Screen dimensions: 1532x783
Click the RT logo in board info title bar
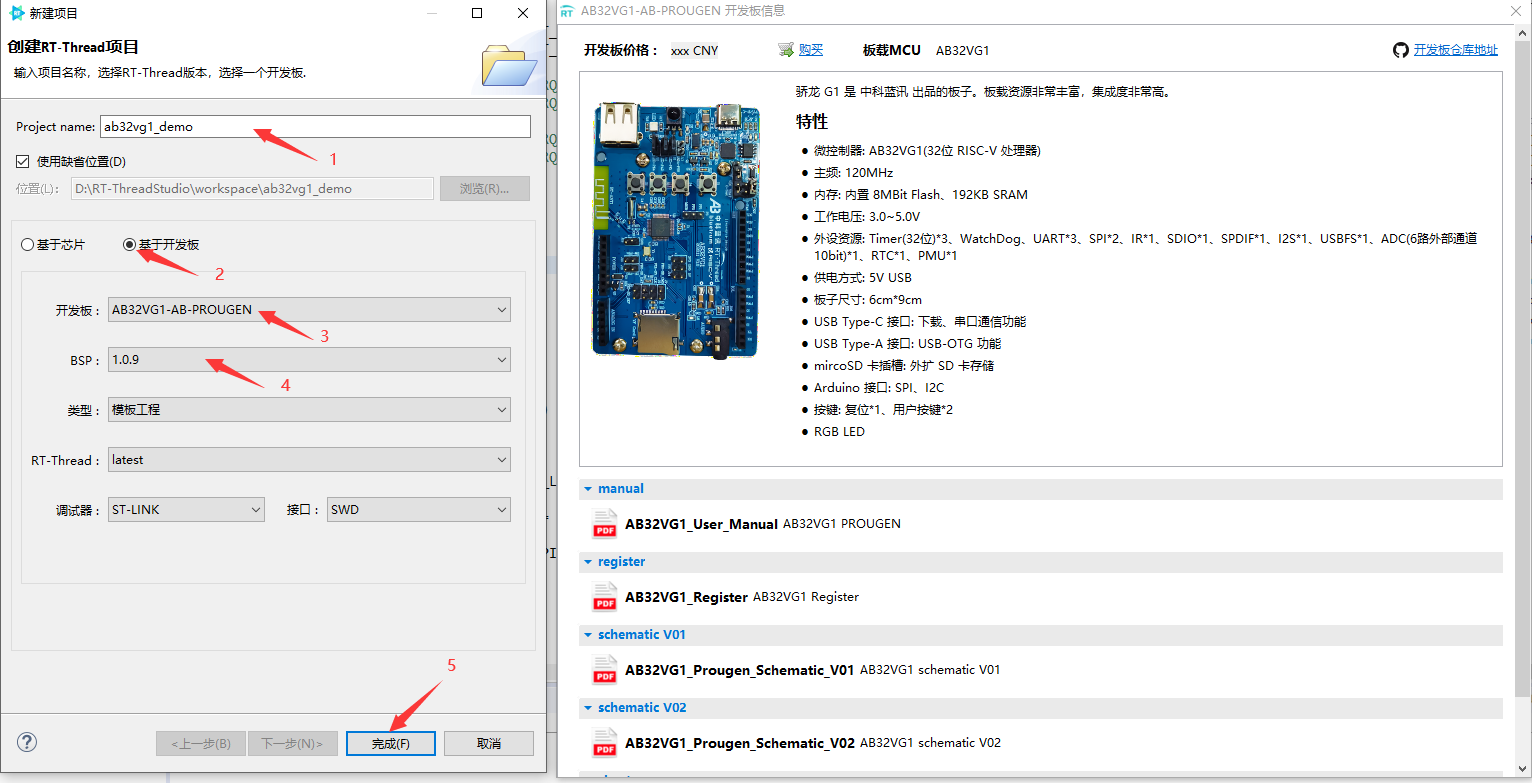568,11
